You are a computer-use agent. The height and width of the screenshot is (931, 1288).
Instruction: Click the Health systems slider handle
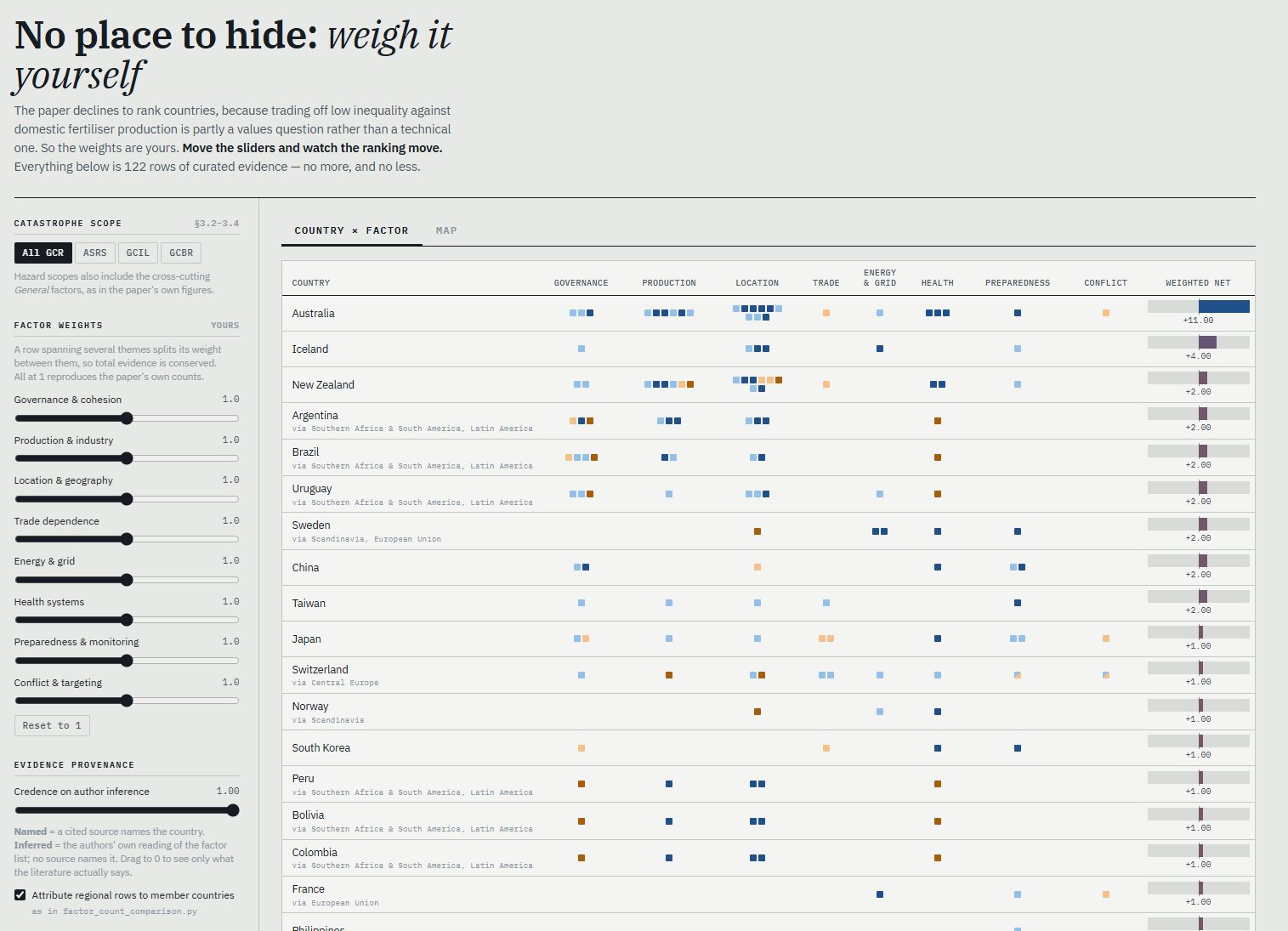tap(127, 620)
